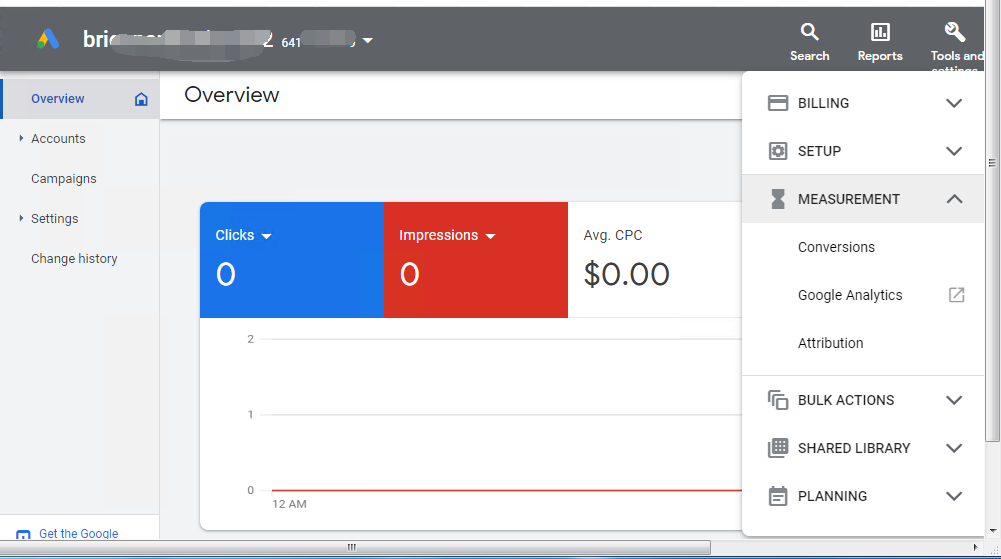Expand the Planning section chevron
1001x559 pixels.
954,496
